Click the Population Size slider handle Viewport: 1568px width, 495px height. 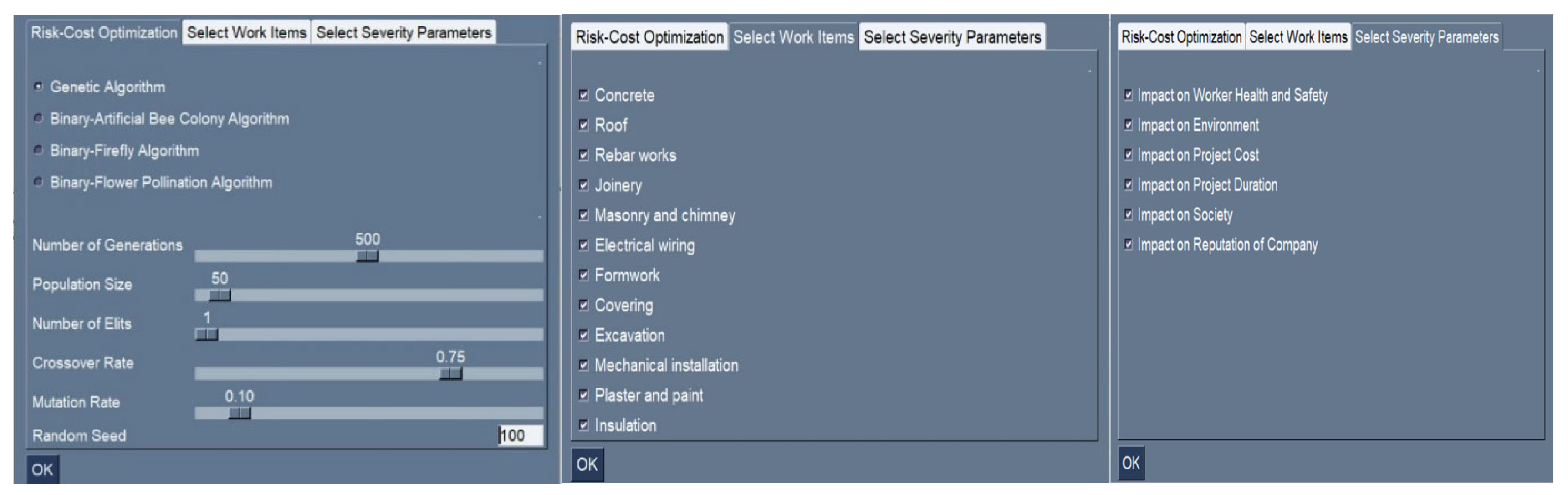(219, 296)
